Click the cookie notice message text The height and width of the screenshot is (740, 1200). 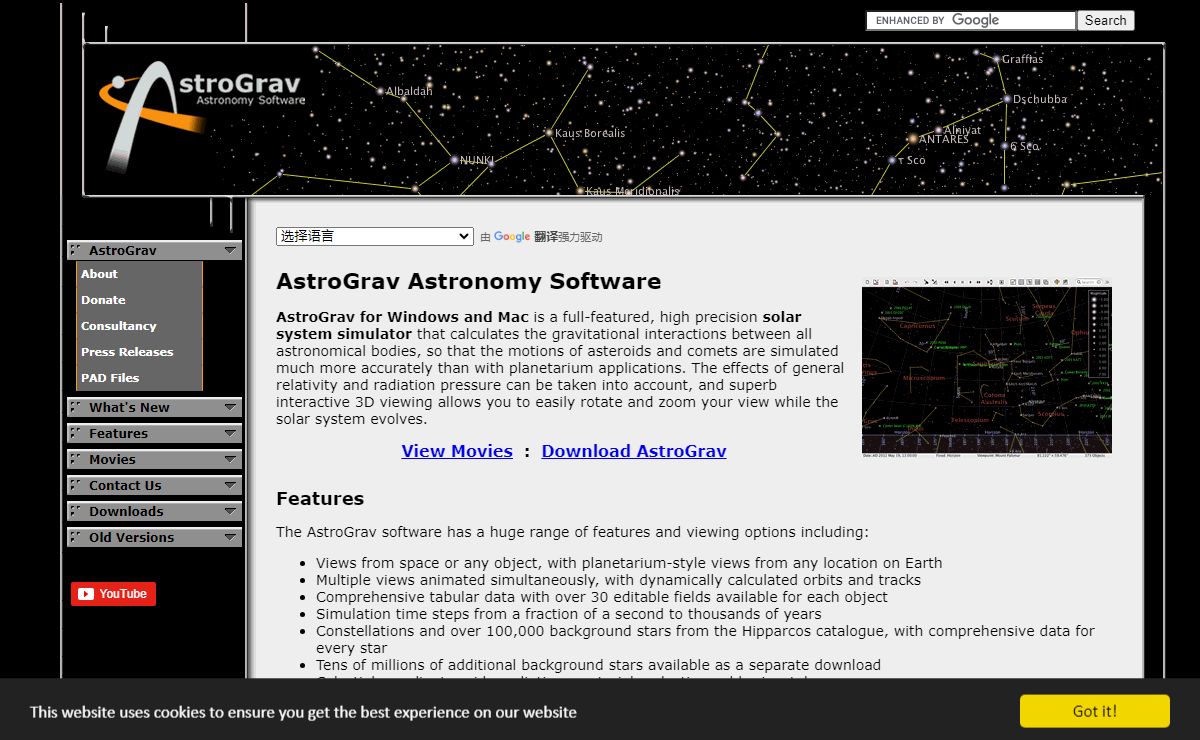point(303,712)
